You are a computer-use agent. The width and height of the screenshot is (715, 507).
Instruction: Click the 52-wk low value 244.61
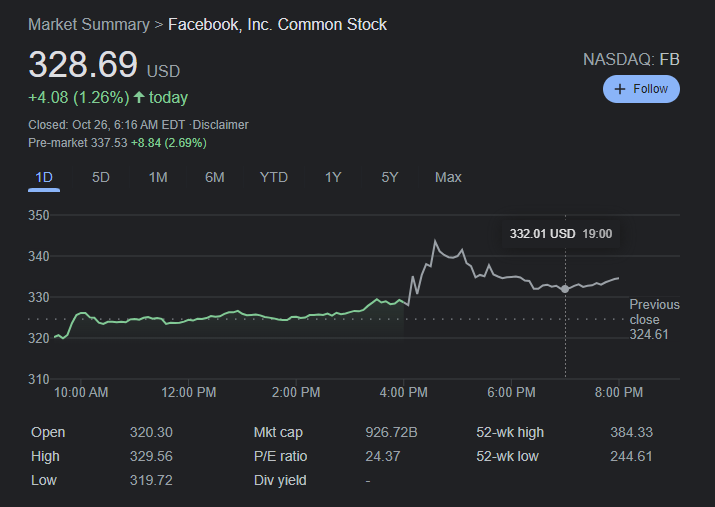click(632, 456)
